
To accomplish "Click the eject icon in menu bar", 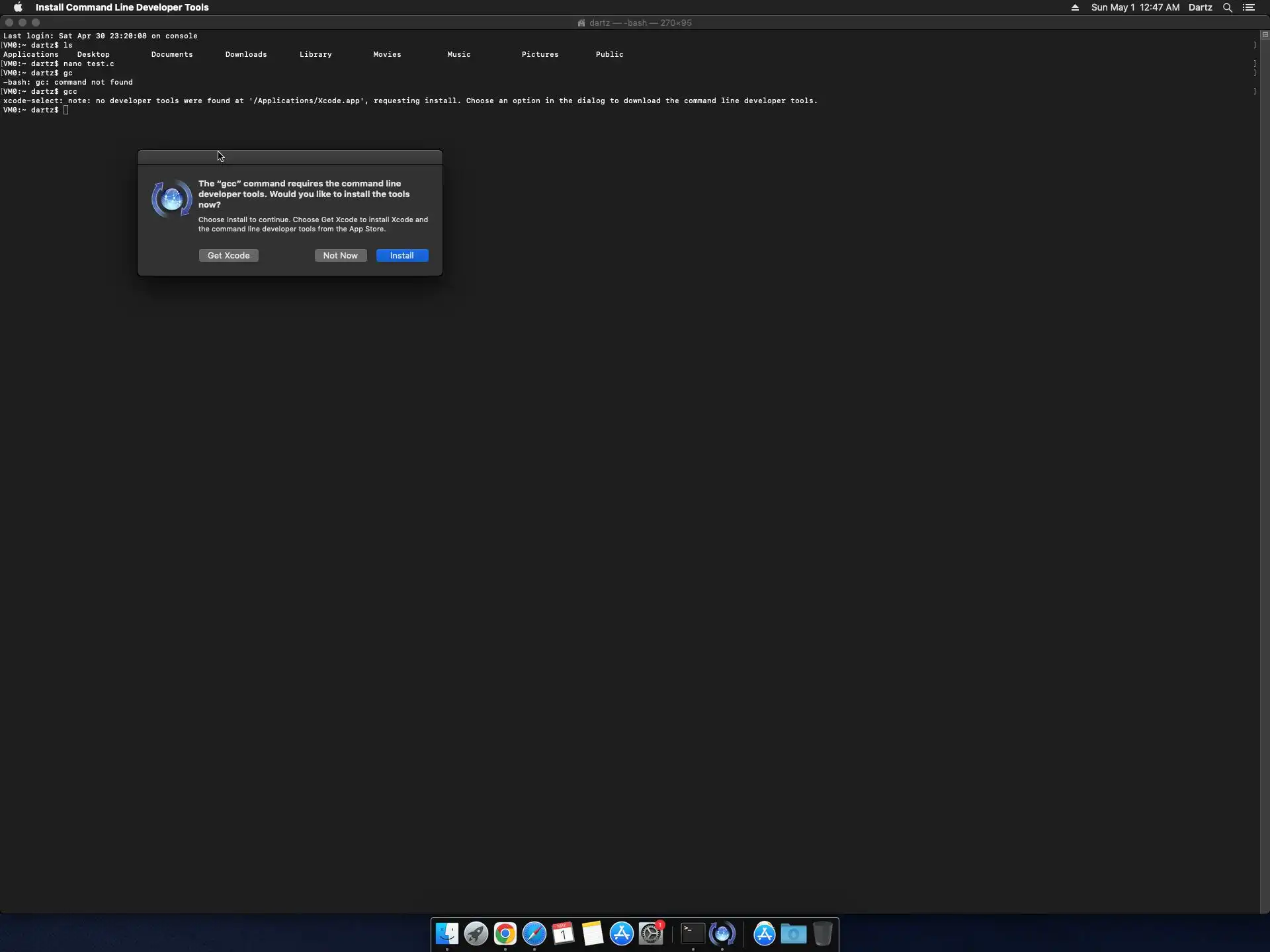I will [1075, 7].
